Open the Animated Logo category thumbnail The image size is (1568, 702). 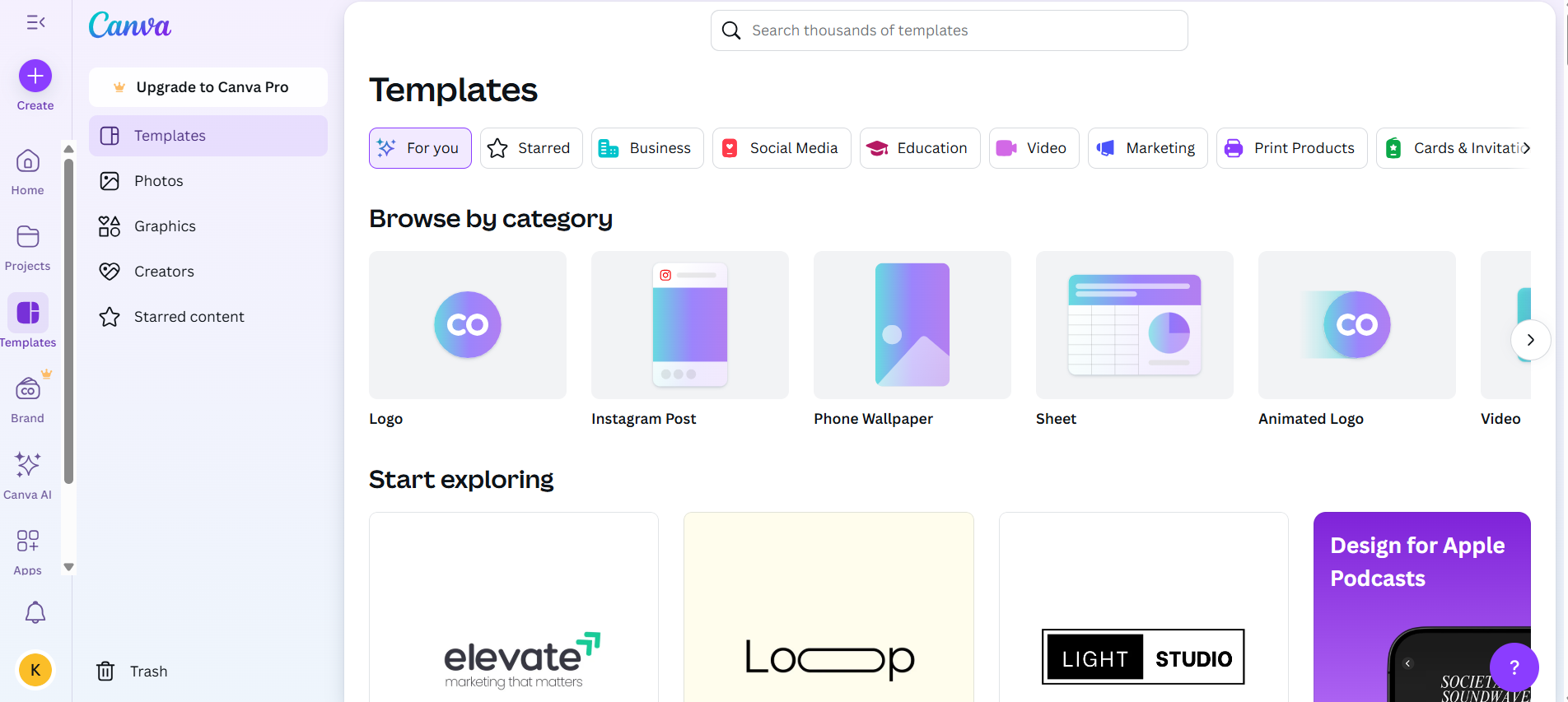1357,325
